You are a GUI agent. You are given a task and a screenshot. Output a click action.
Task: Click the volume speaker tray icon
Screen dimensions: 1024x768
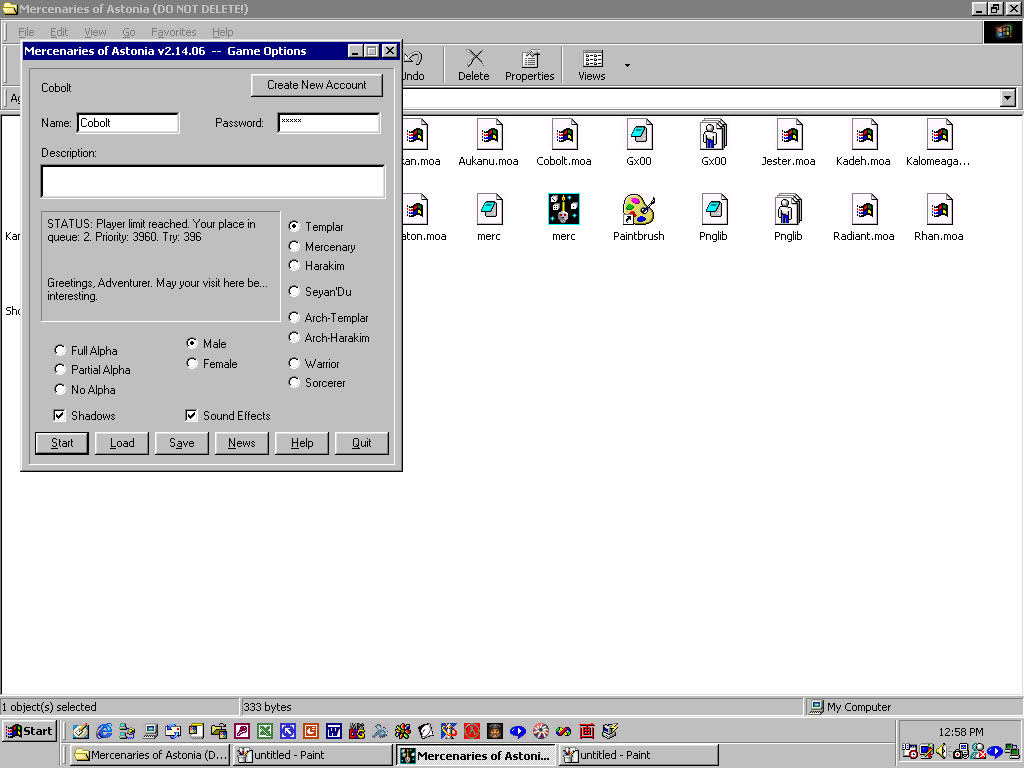942,751
